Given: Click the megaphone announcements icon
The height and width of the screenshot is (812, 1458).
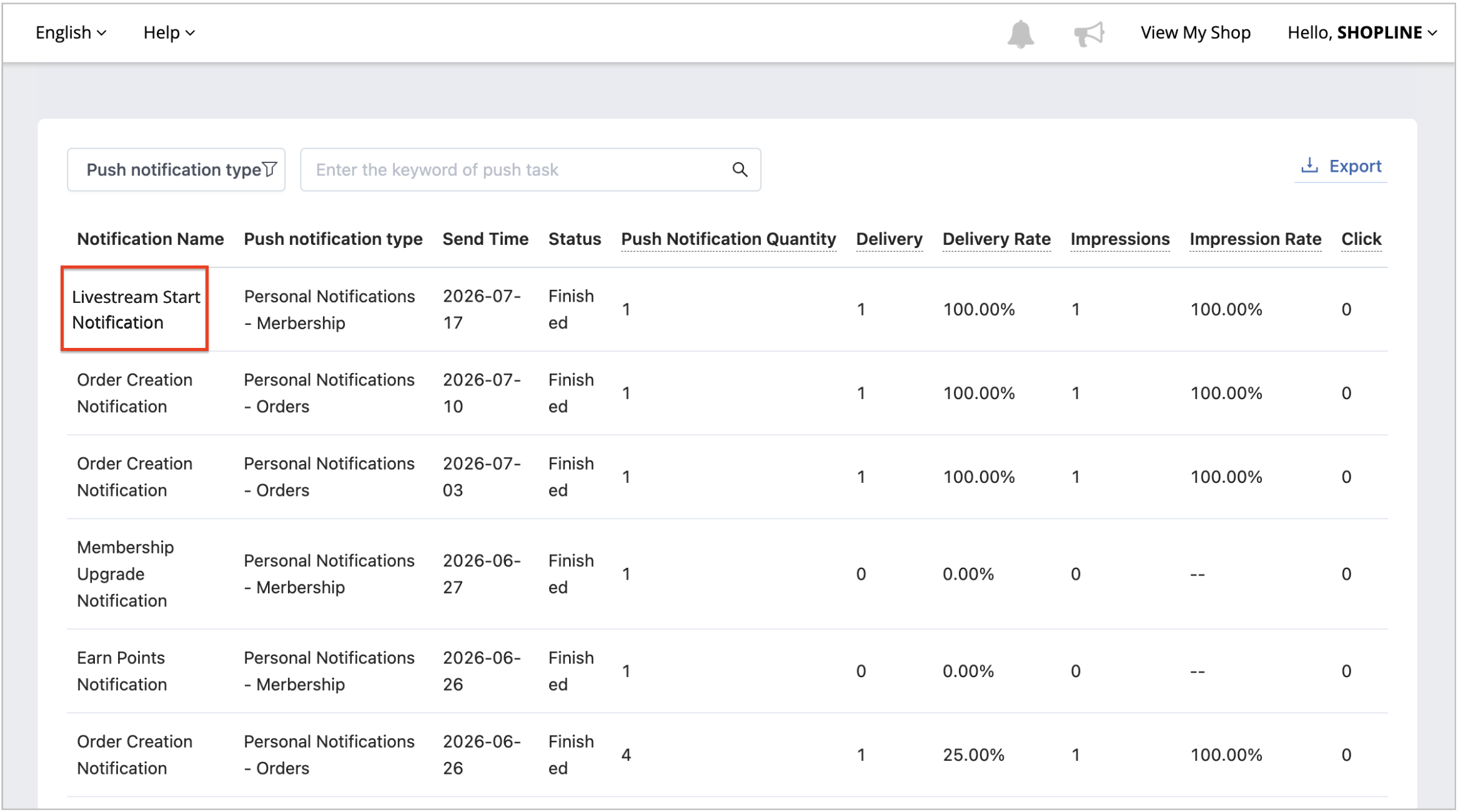Looking at the screenshot, I should pos(1089,34).
